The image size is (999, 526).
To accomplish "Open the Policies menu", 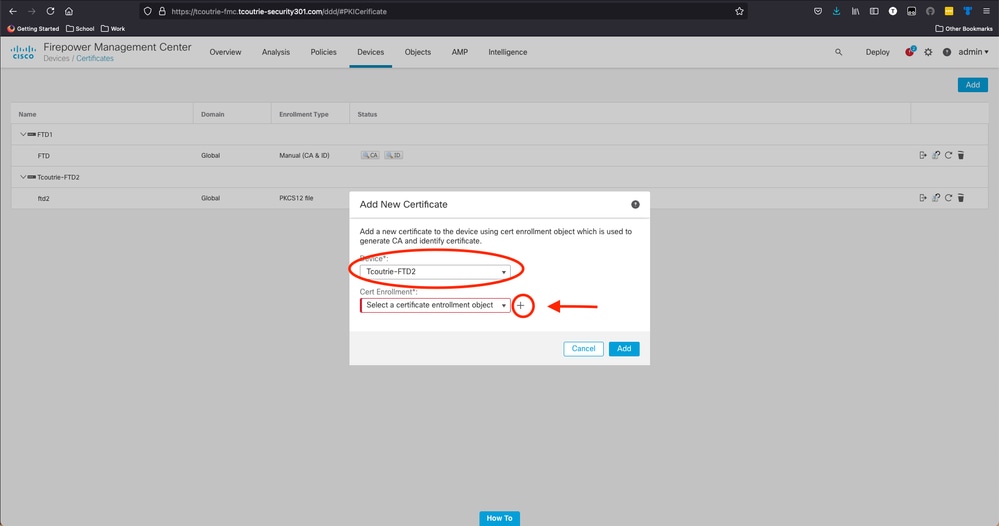I will pyautogui.click(x=324, y=52).
